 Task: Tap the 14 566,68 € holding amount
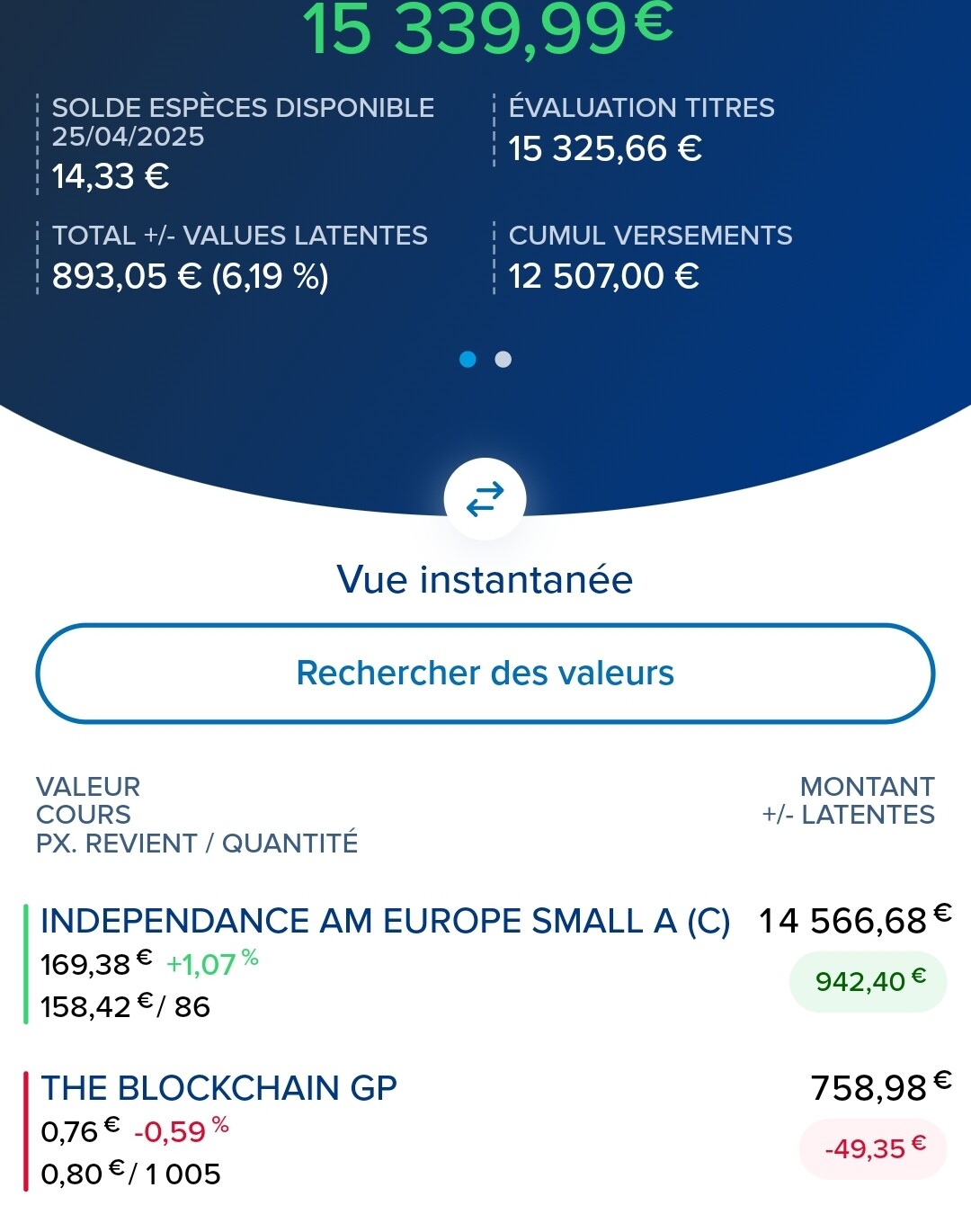coord(855,920)
